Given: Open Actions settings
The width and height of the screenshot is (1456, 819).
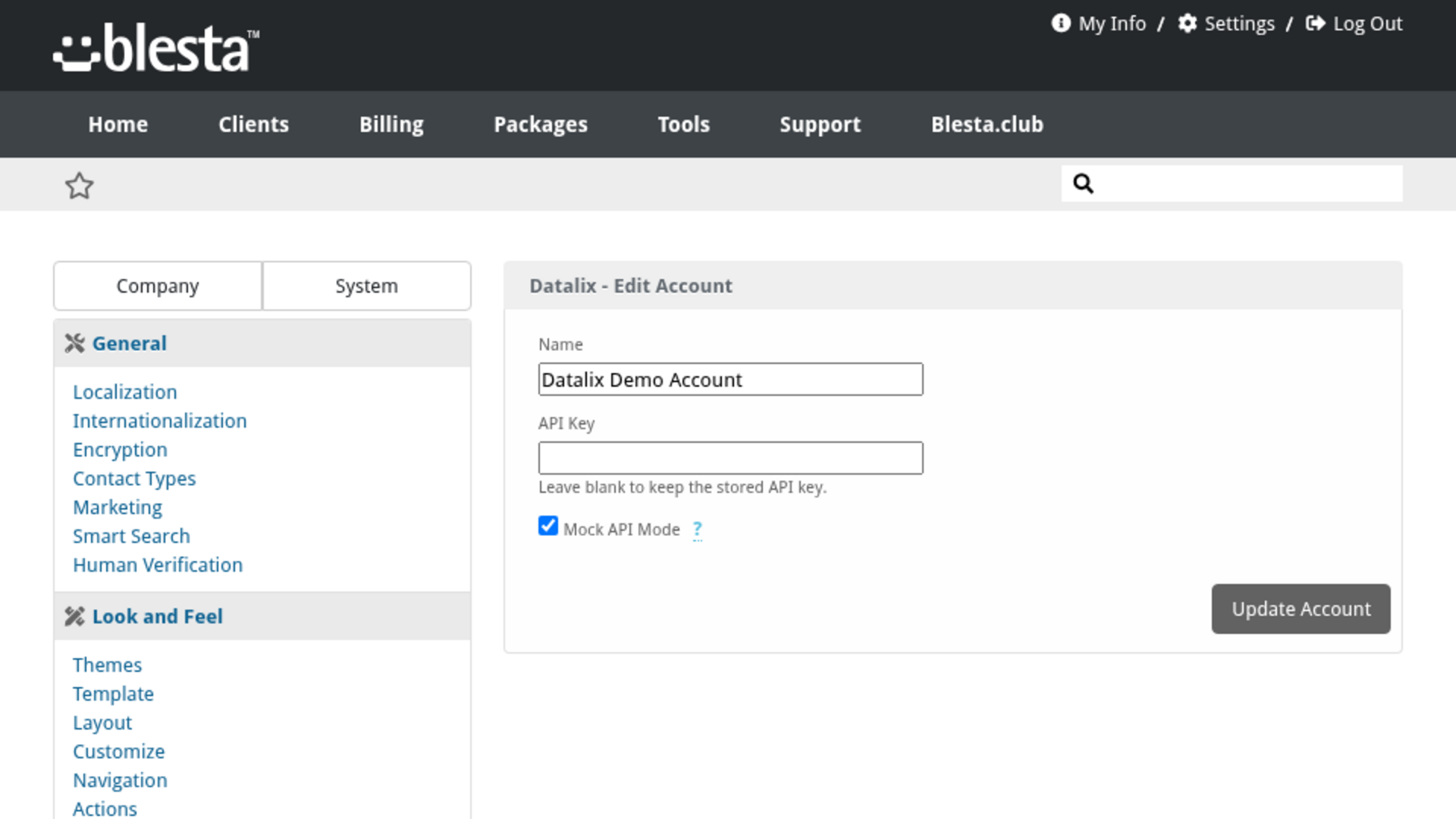Looking at the screenshot, I should tap(105, 809).
